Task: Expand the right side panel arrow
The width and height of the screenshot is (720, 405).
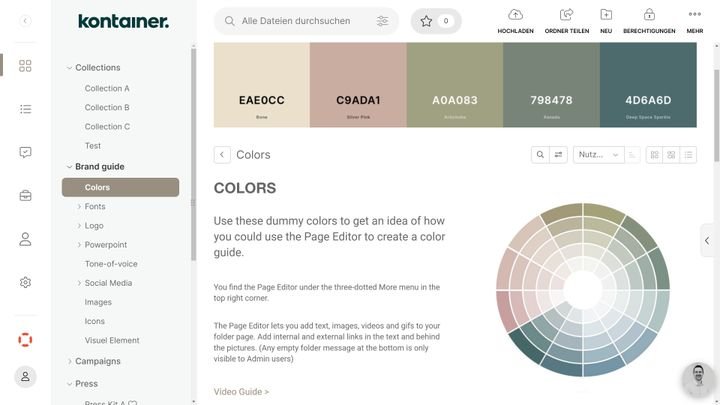Action: point(707,241)
